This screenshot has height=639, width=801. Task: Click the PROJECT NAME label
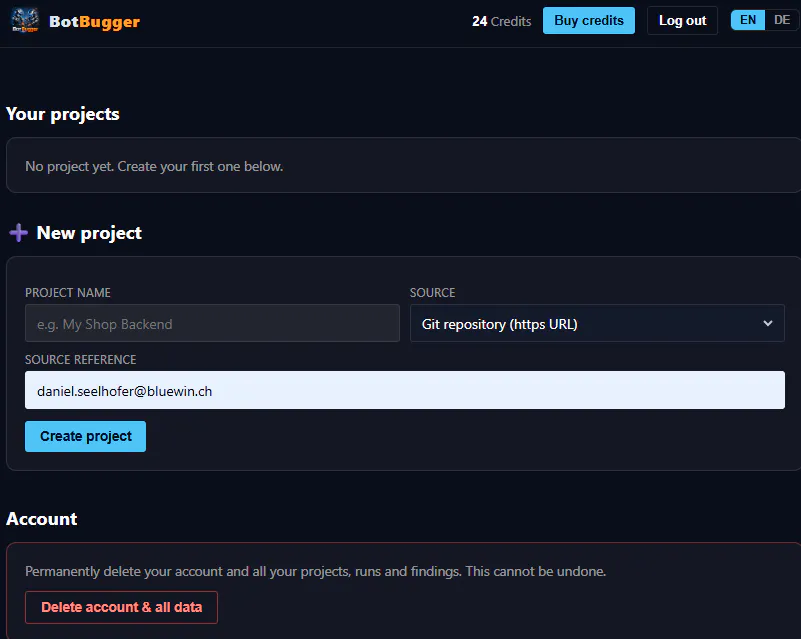pyautogui.click(x=68, y=293)
